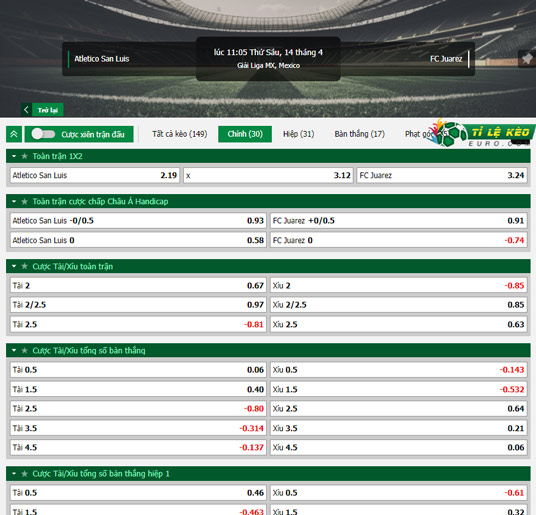This screenshot has width=536, height=515.
Task: Collapse the Châu Á Handicap section arrow
Action: tap(14, 201)
